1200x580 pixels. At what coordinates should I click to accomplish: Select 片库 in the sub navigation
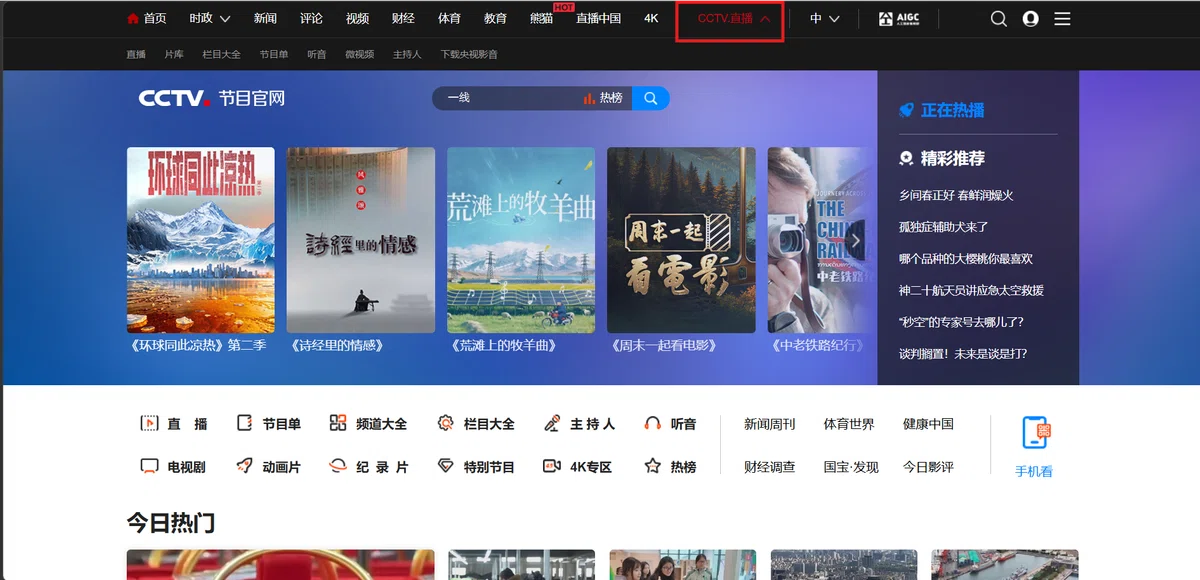174,55
